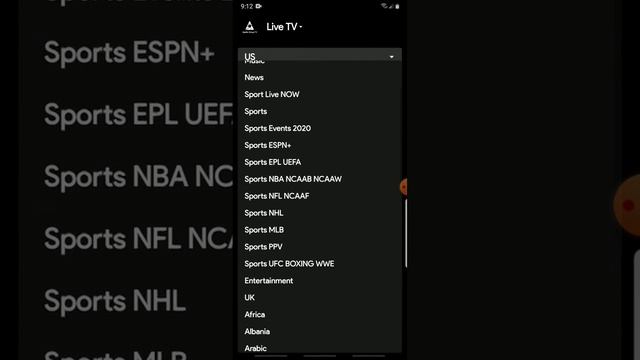This screenshot has height=360, width=640.
Task: Open the Live TV section dropdown
Action: point(284,27)
